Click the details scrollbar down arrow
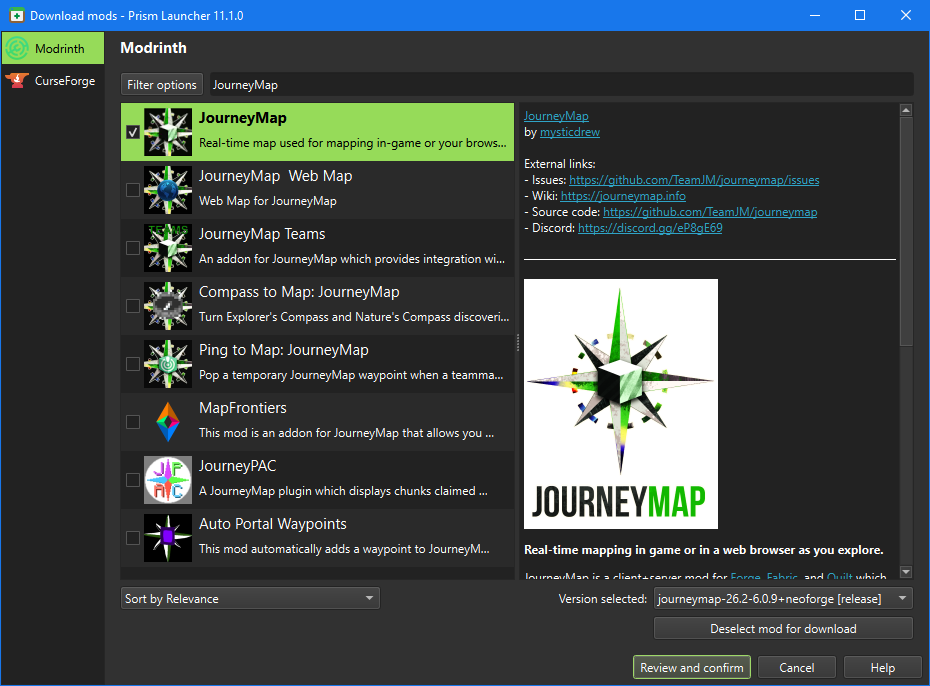 [x=906, y=572]
